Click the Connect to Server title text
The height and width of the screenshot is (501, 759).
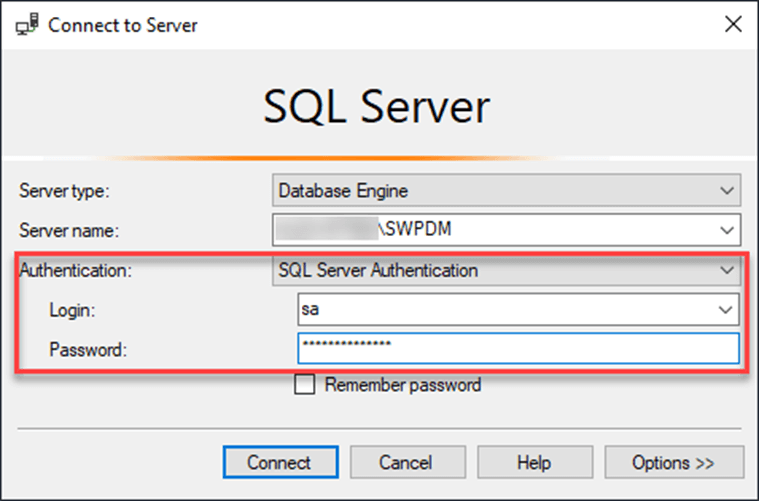tap(122, 25)
